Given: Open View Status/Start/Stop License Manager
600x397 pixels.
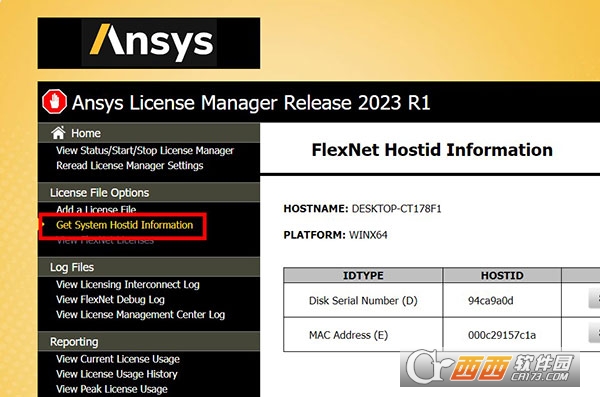Looking at the screenshot, I should 145,150.
